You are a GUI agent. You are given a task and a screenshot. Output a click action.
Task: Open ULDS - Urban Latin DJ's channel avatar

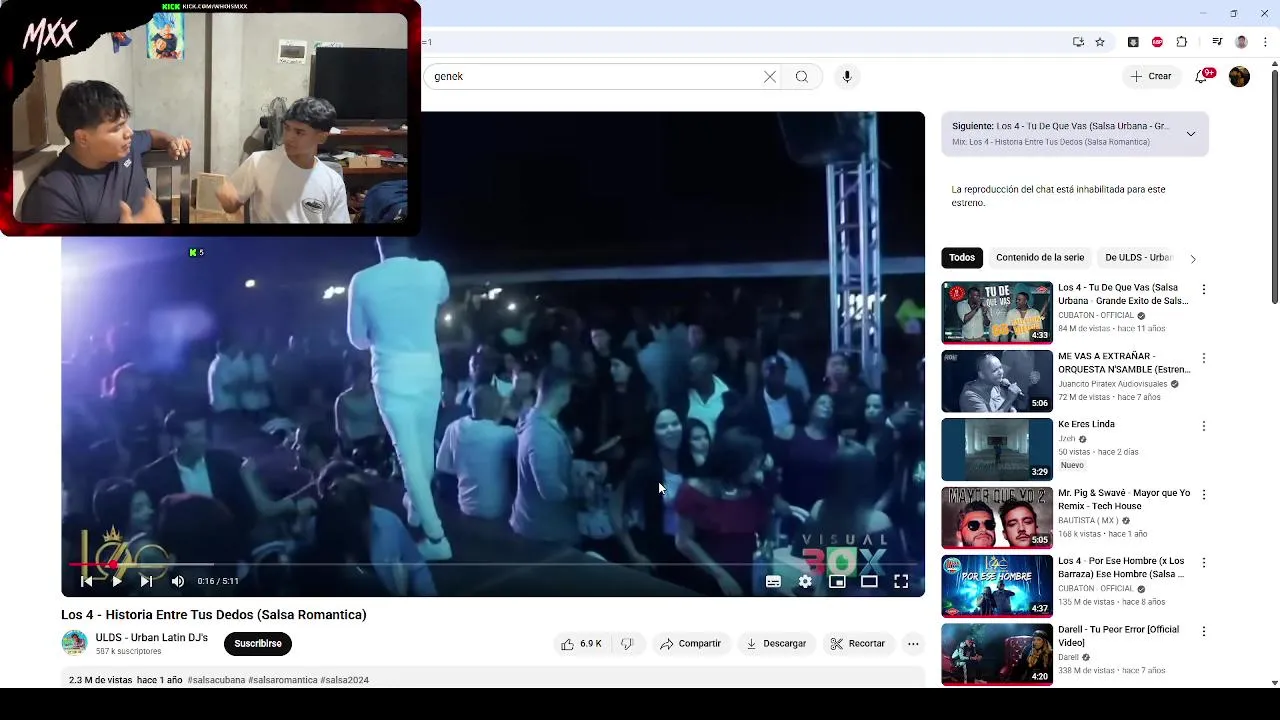[74, 643]
